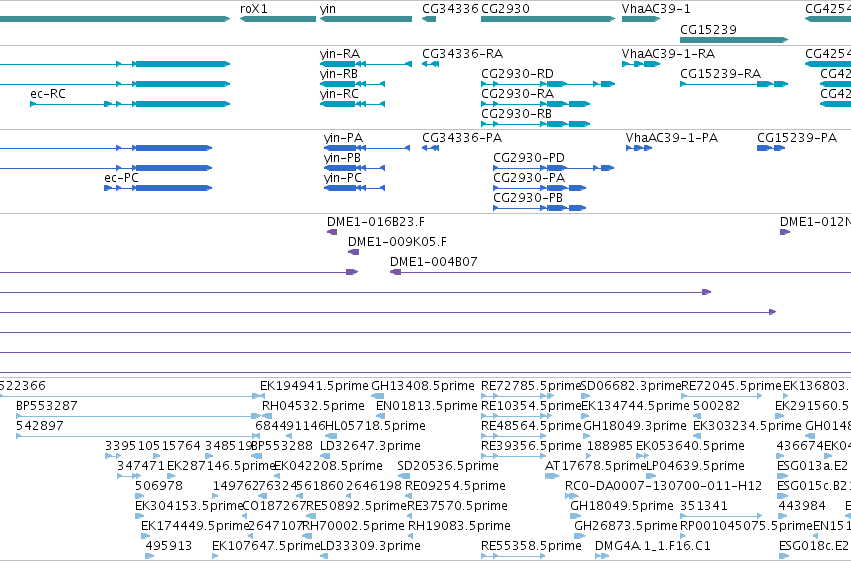Select the CG34336 gene glyph
Image resolution: width=851 pixels, height=561 pixels.
[x=429, y=19]
